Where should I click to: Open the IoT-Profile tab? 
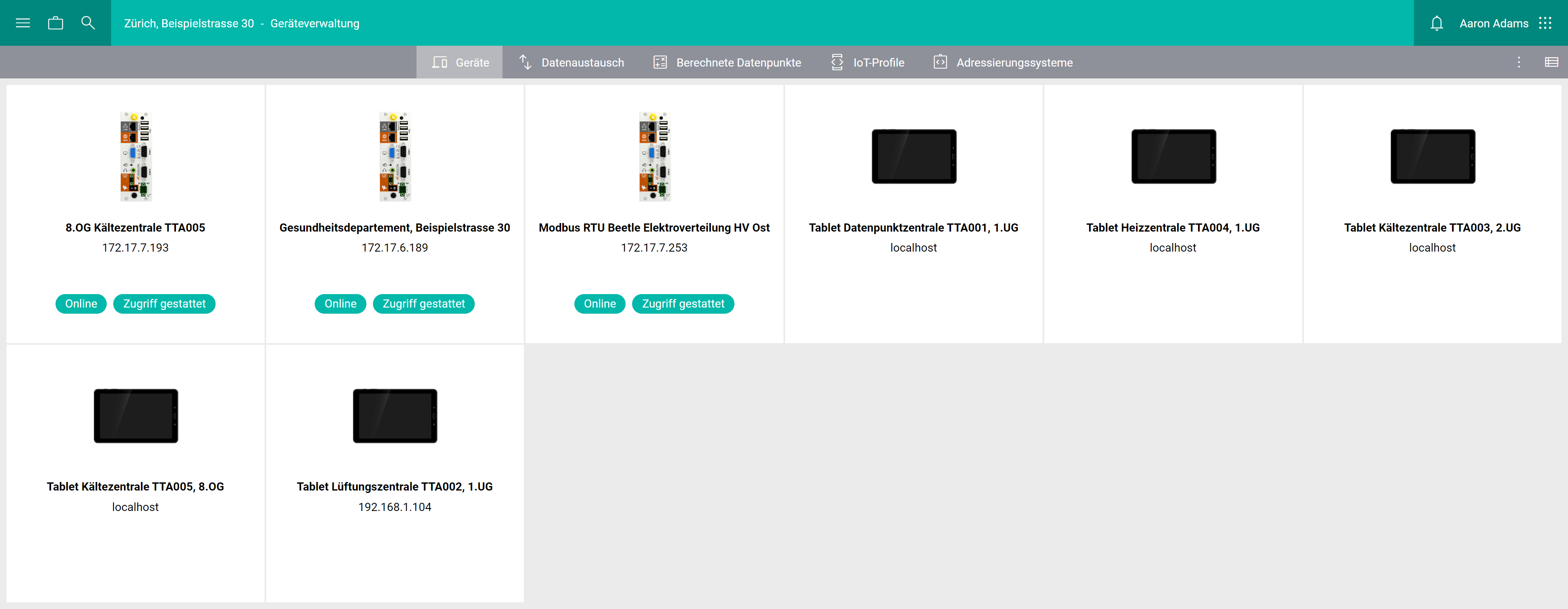pos(867,62)
